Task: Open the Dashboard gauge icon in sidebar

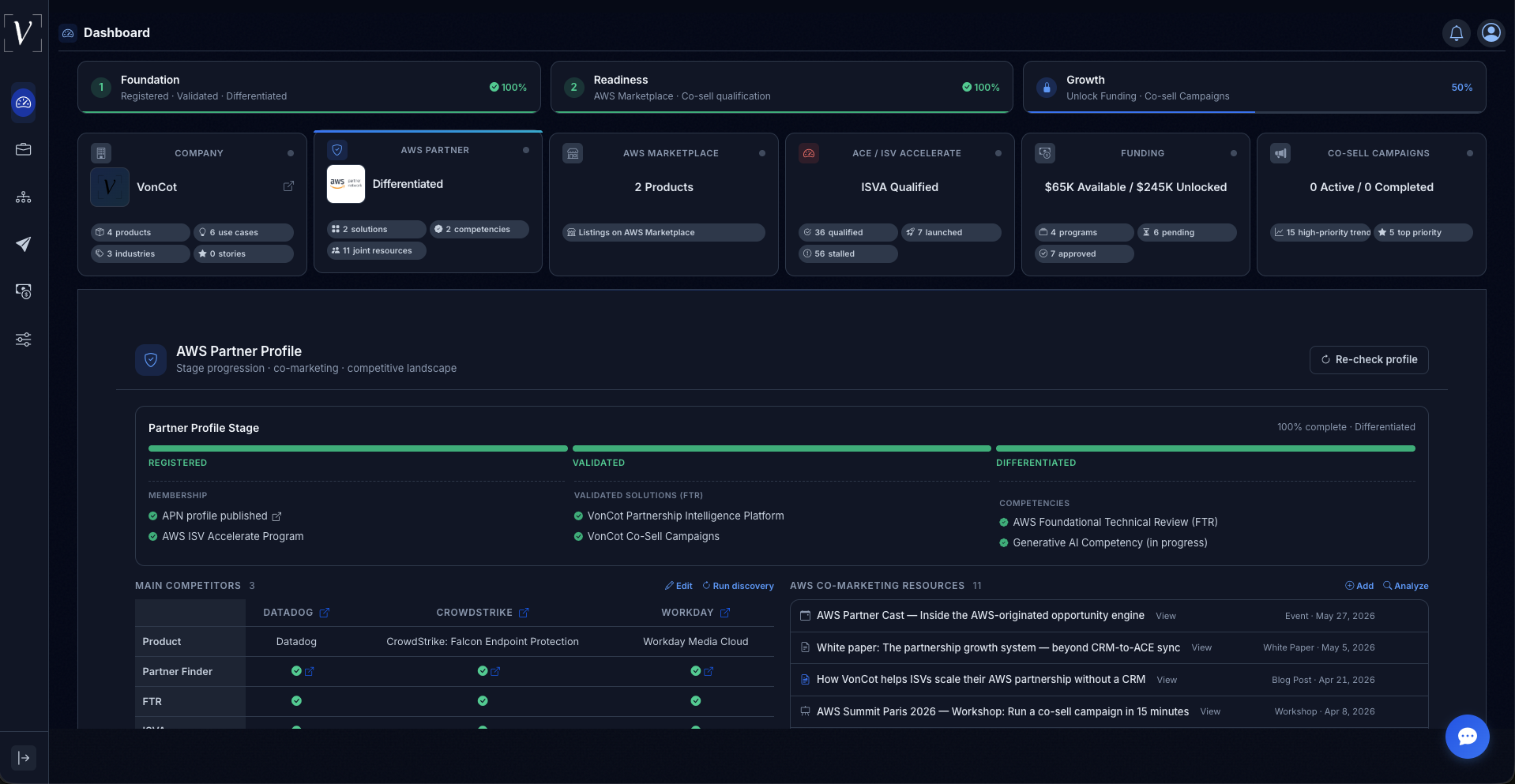Action: coord(24,103)
